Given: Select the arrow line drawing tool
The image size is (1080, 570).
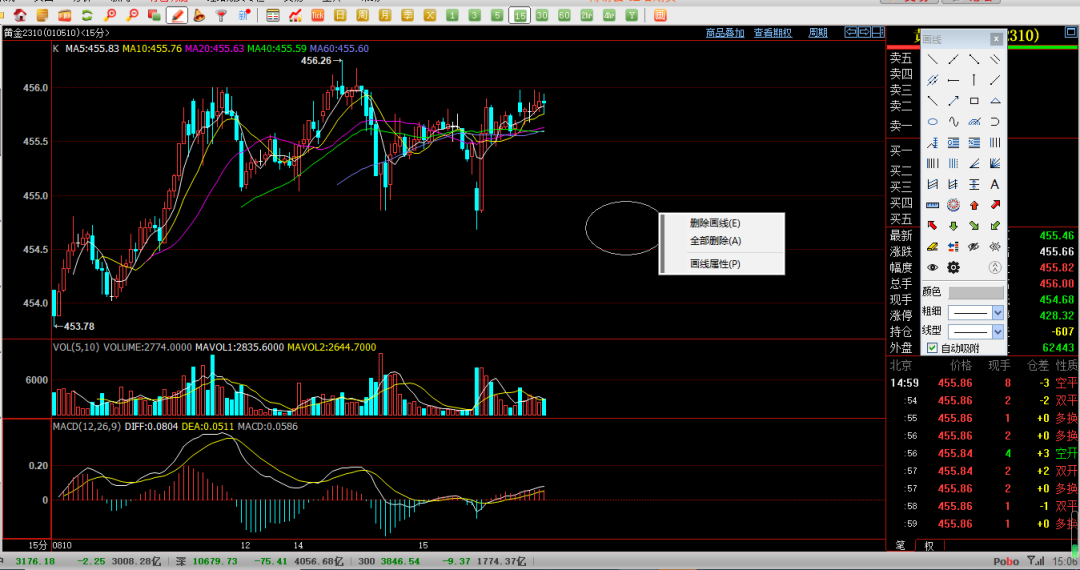Looking at the screenshot, I should pos(953,101).
